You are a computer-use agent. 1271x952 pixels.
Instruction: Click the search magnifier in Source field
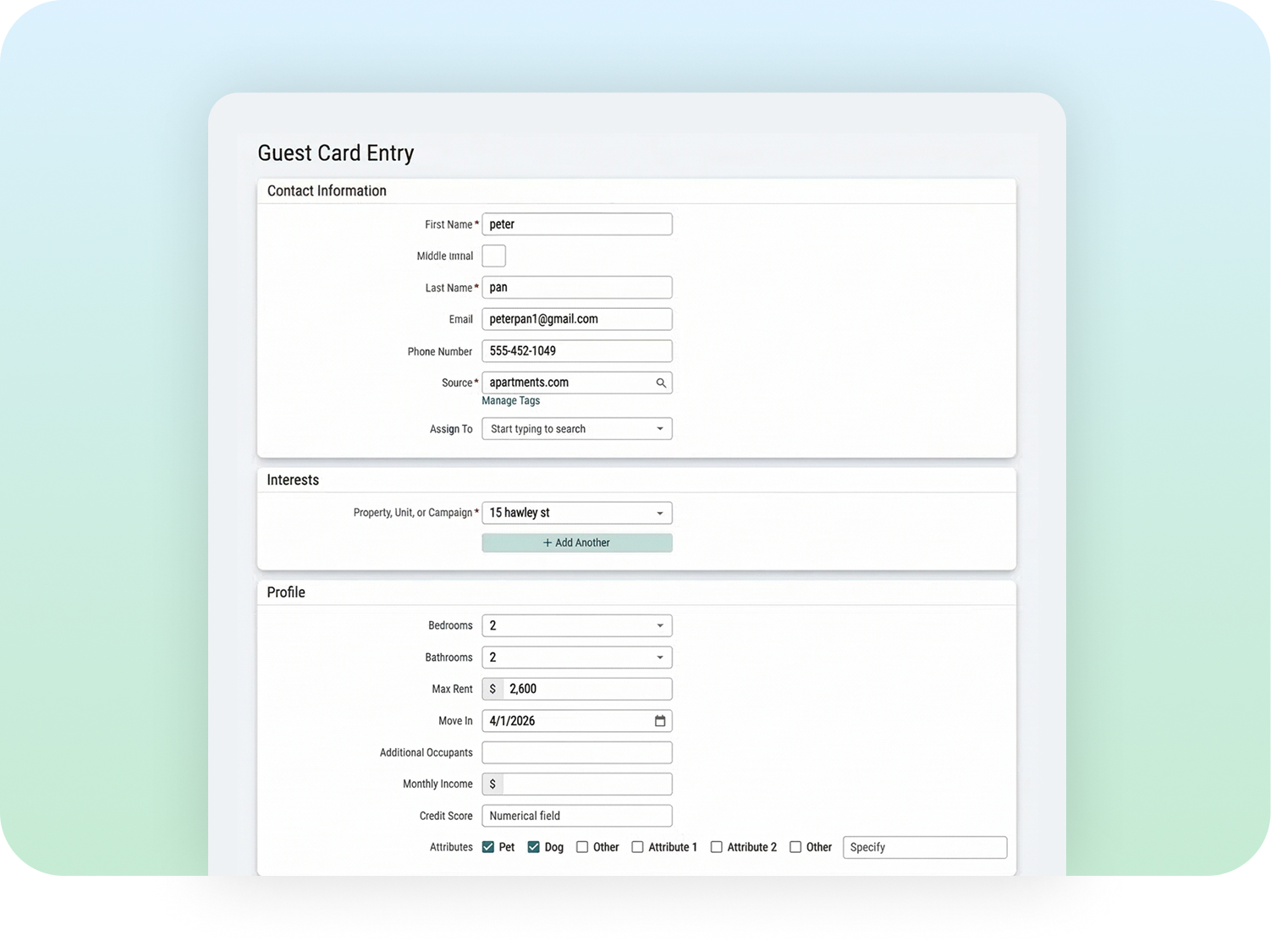coord(661,383)
